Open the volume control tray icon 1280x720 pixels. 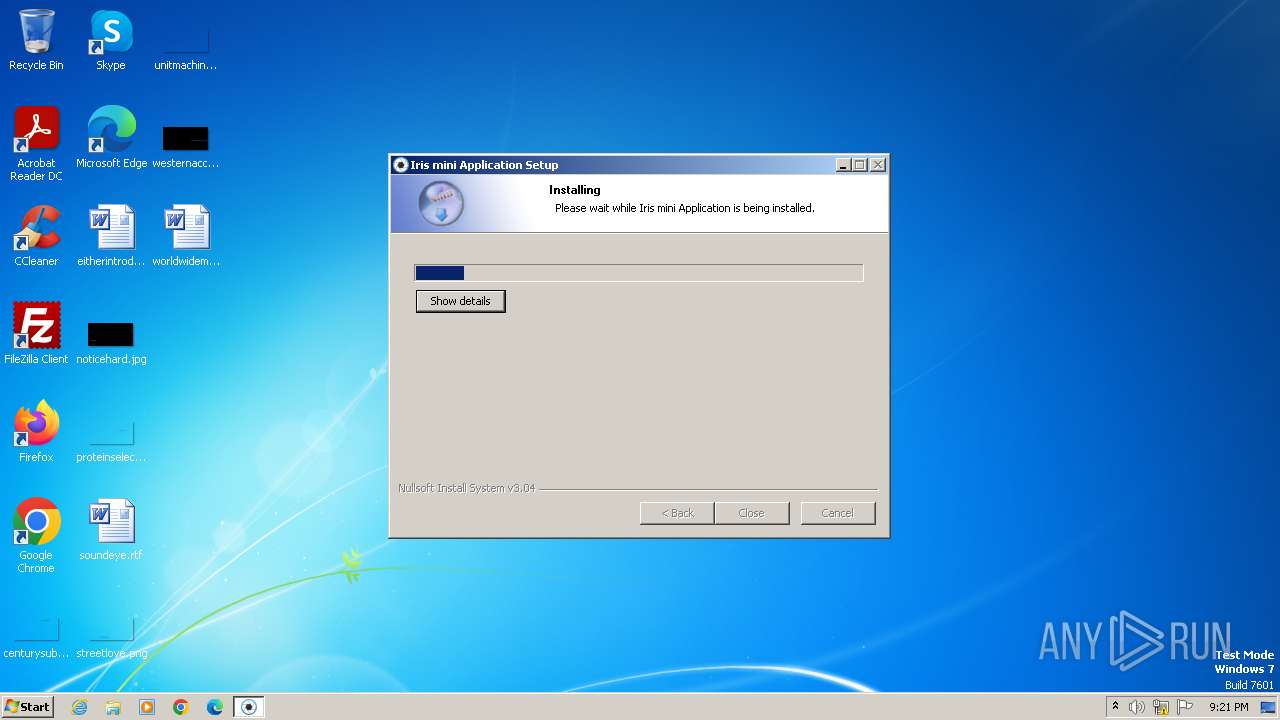[1137, 707]
